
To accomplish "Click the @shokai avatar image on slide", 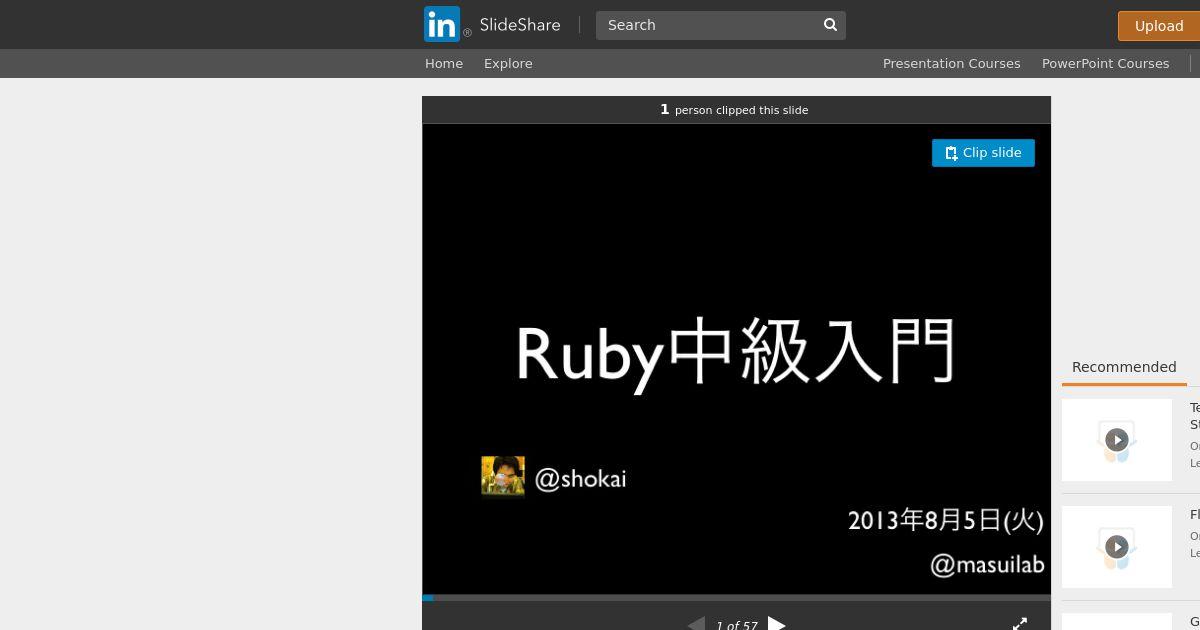I will coord(503,476).
